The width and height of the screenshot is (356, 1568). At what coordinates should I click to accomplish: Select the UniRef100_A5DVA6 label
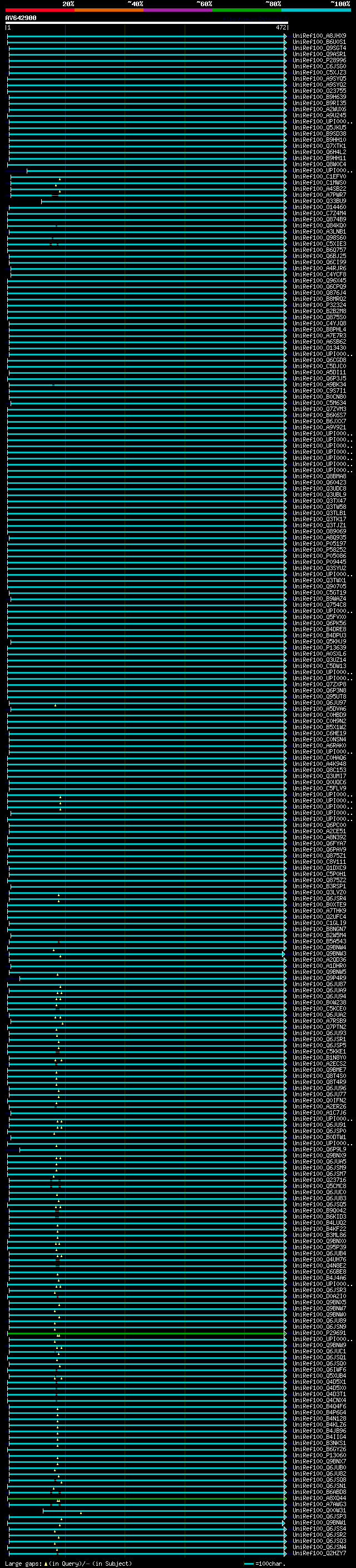click(319, 709)
